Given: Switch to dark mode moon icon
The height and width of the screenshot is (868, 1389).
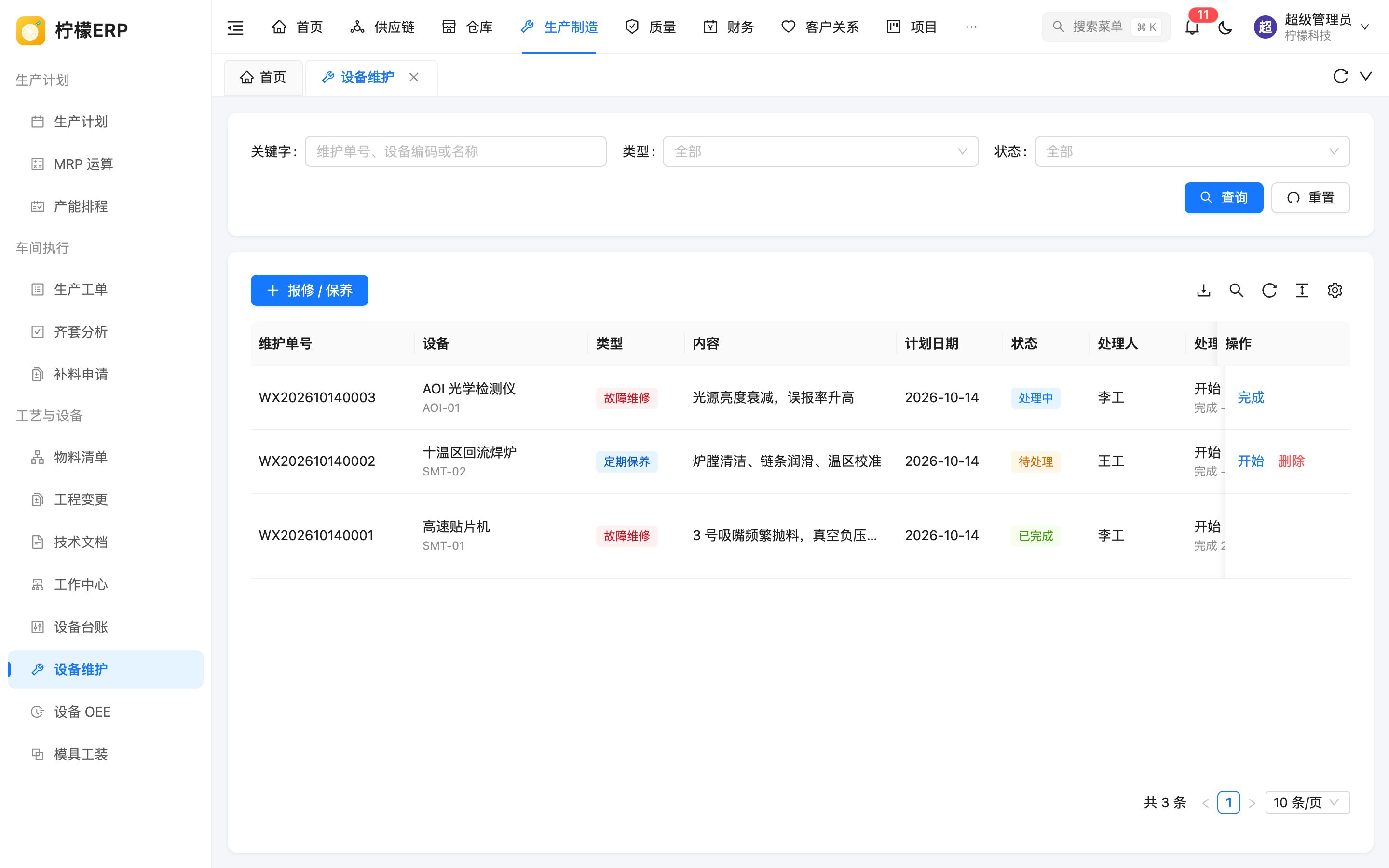Looking at the screenshot, I should click(x=1225, y=27).
